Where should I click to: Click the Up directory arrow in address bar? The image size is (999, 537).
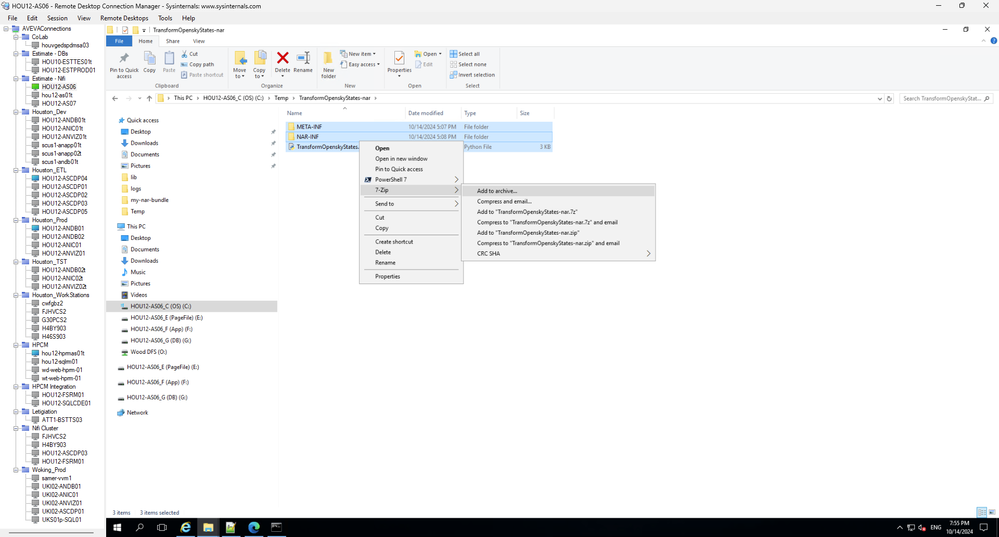tap(149, 99)
